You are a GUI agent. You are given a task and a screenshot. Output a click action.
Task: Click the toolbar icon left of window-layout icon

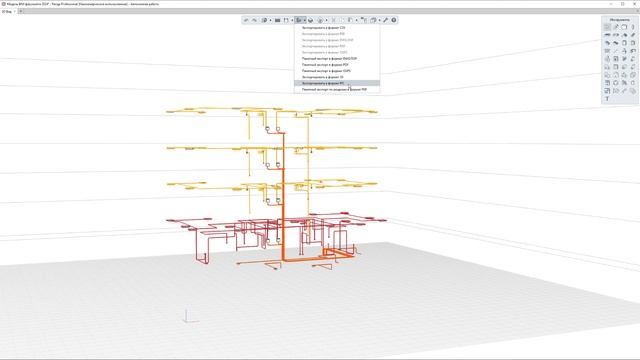[x=363, y=20]
